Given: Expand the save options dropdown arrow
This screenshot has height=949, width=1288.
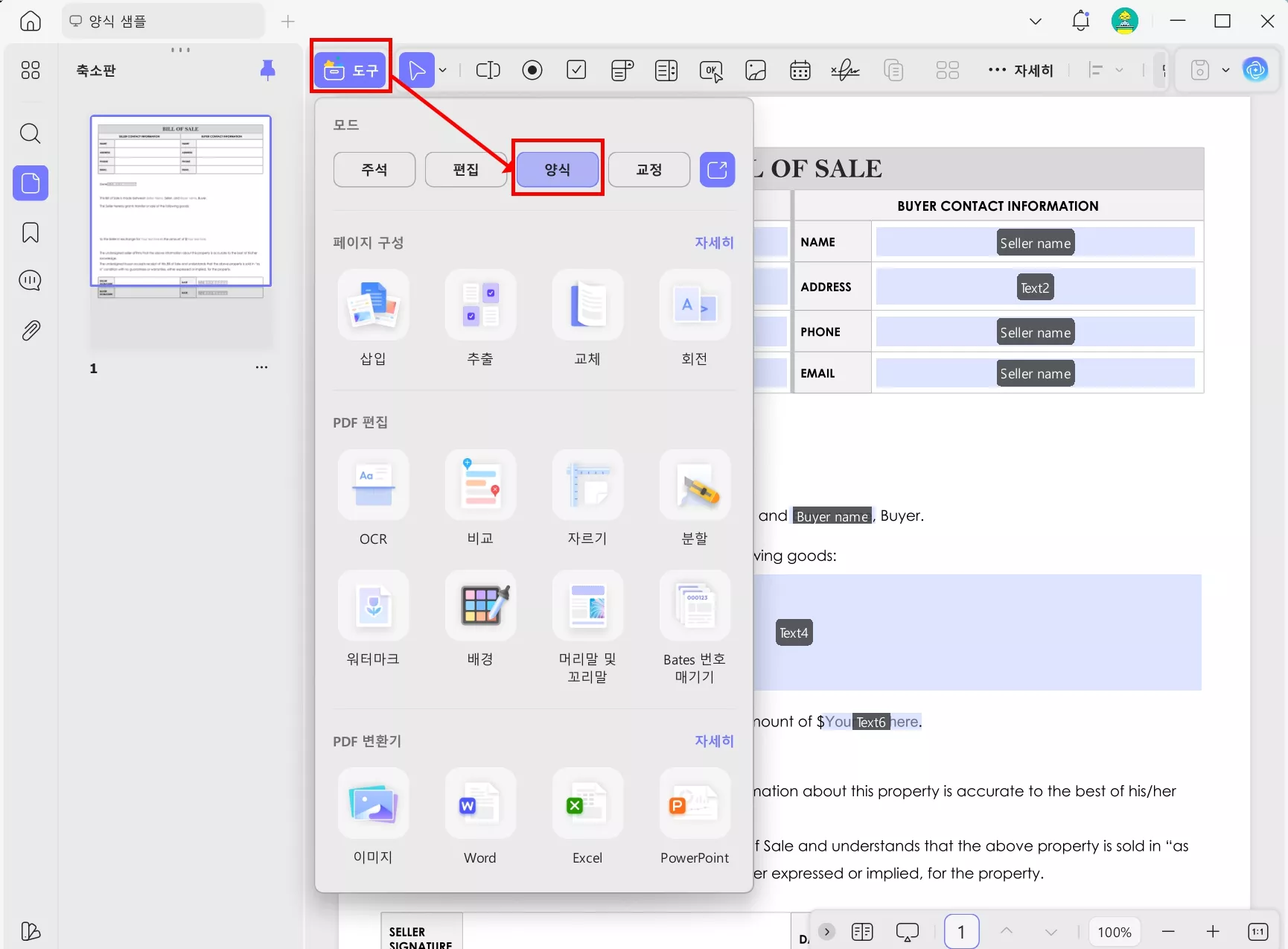Looking at the screenshot, I should [x=1225, y=71].
